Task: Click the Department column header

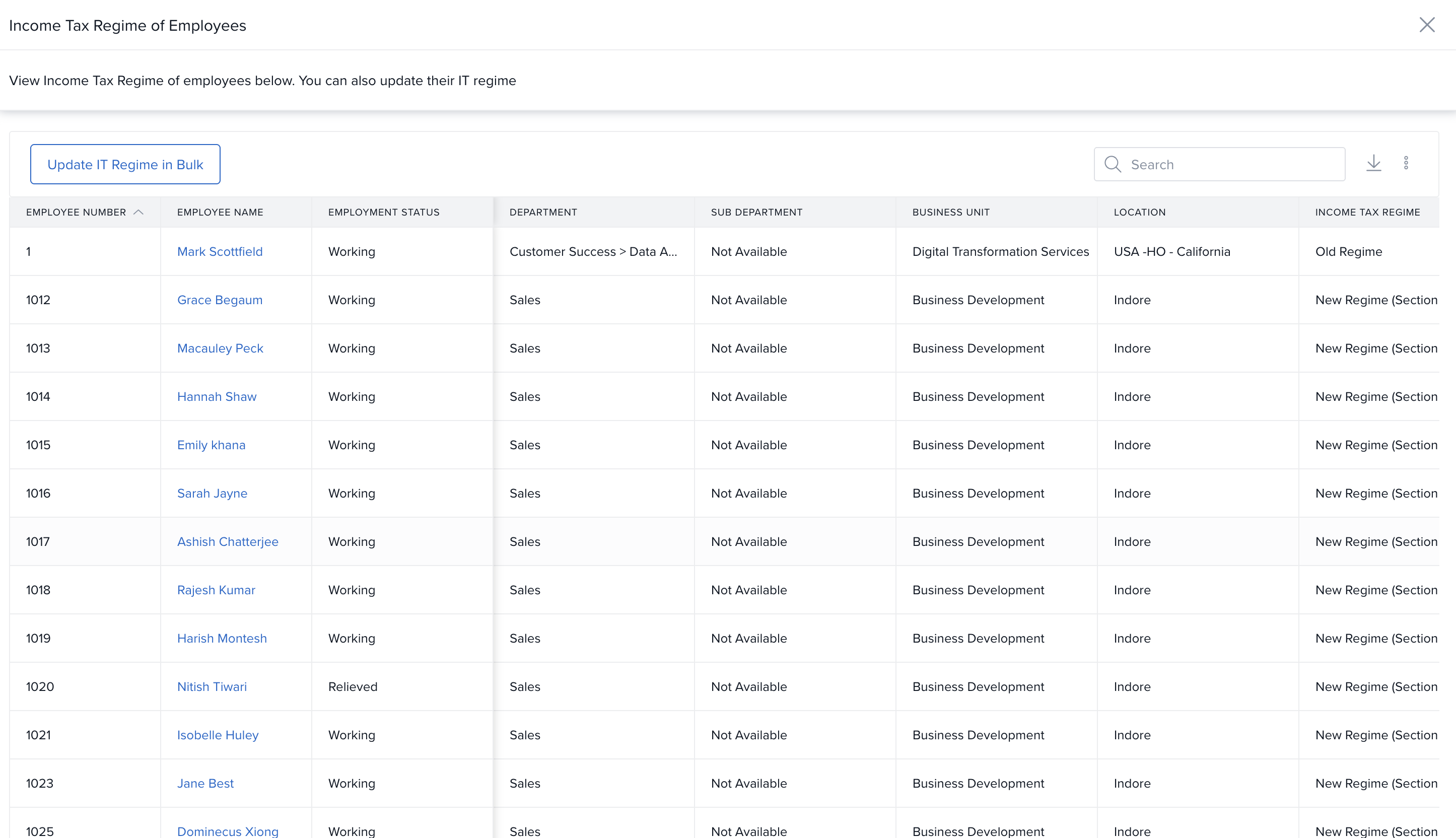Action: pos(543,213)
